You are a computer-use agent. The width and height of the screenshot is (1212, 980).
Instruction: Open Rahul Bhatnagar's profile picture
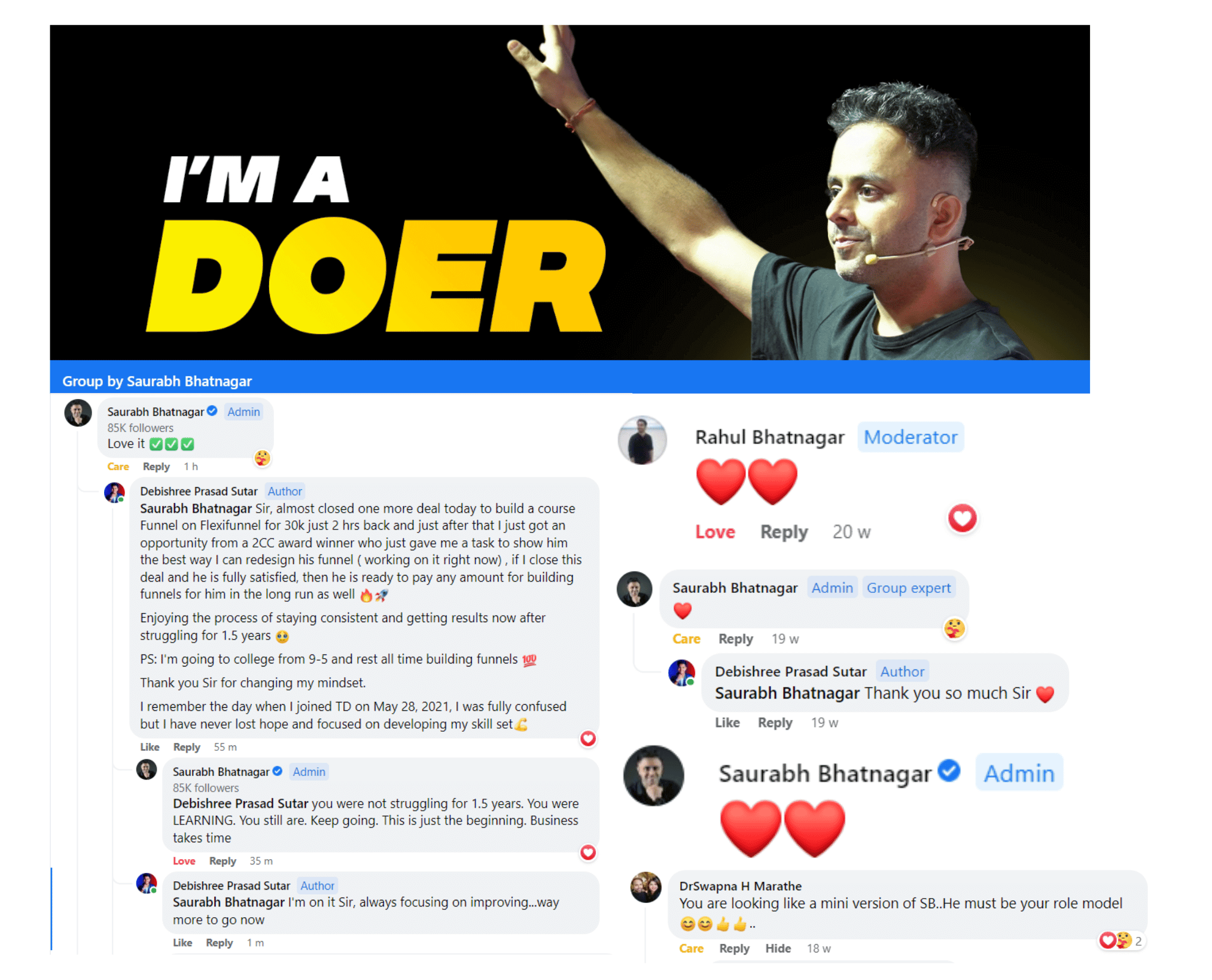[642, 440]
